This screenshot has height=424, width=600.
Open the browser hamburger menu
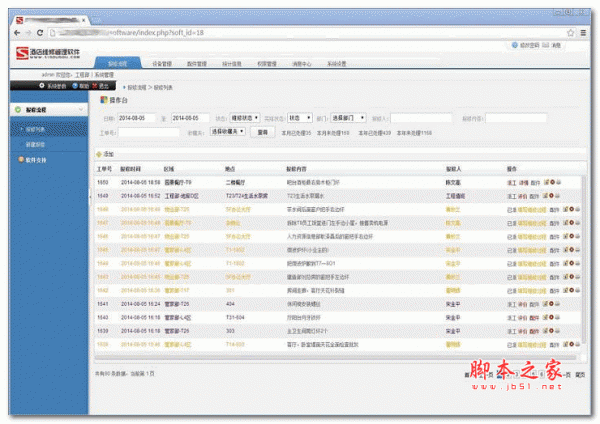tap(583, 33)
